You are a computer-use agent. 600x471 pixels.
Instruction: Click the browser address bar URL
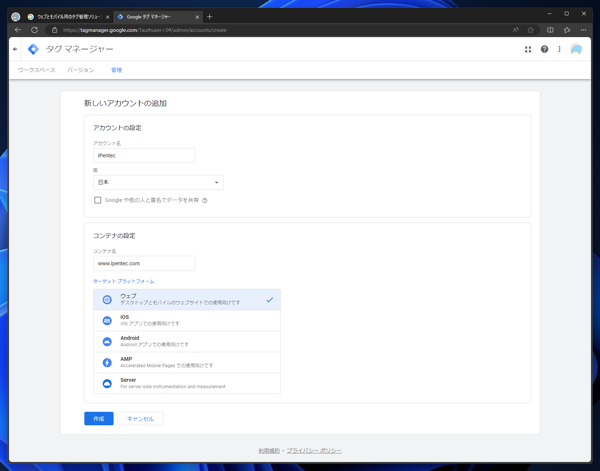145,30
